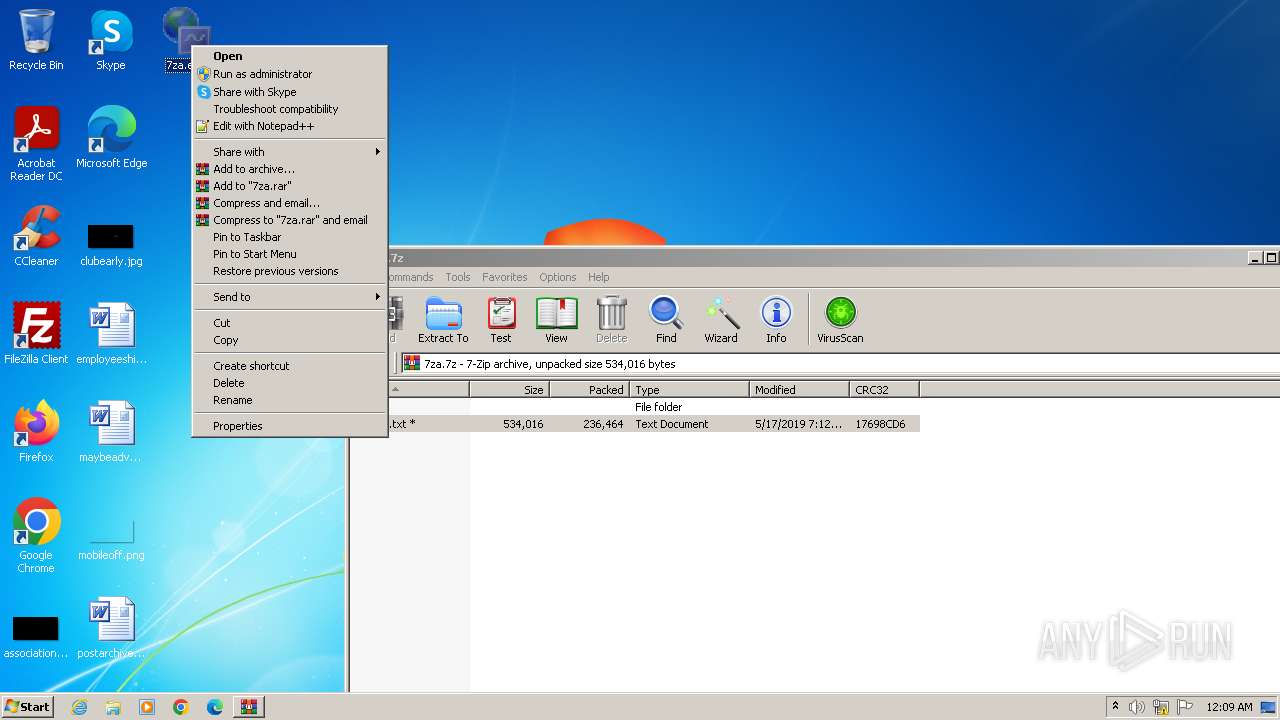Choose Run as administrator
The width and height of the screenshot is (1280, 720).
click(289, 74)
